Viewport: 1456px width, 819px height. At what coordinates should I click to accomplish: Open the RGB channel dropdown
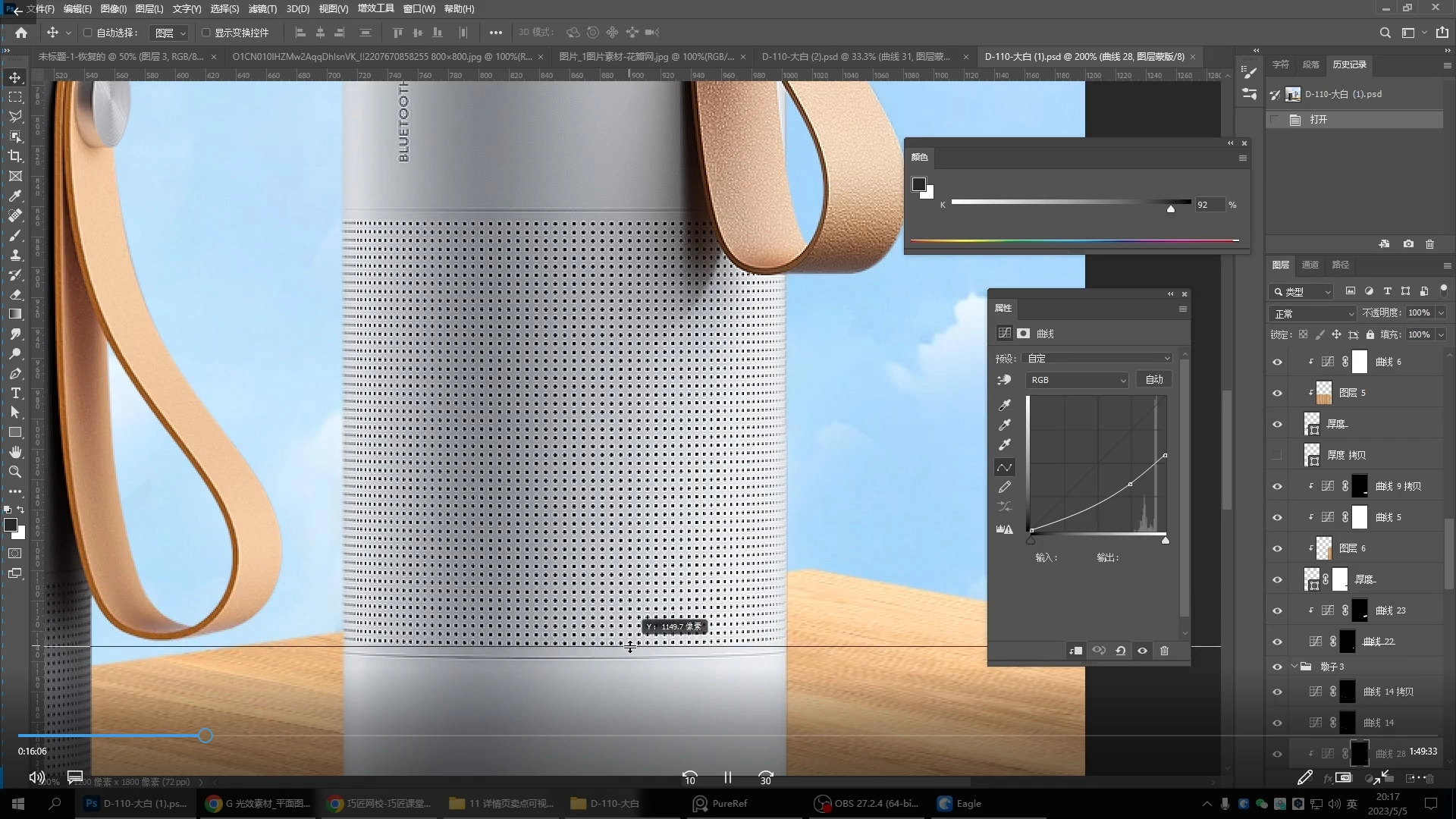click(1077, 380)
